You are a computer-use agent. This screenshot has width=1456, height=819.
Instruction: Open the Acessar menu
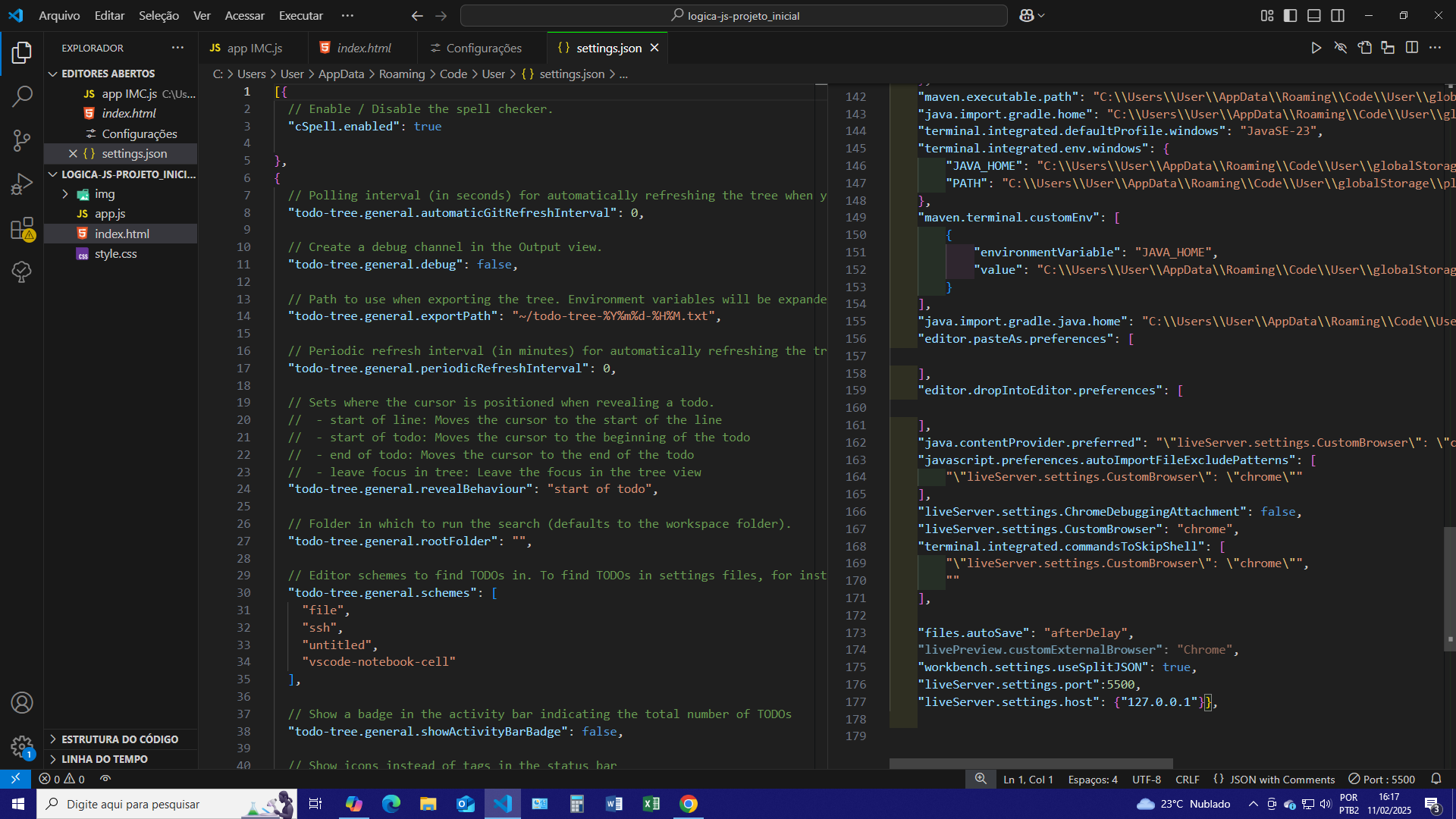tap(244, 15)
